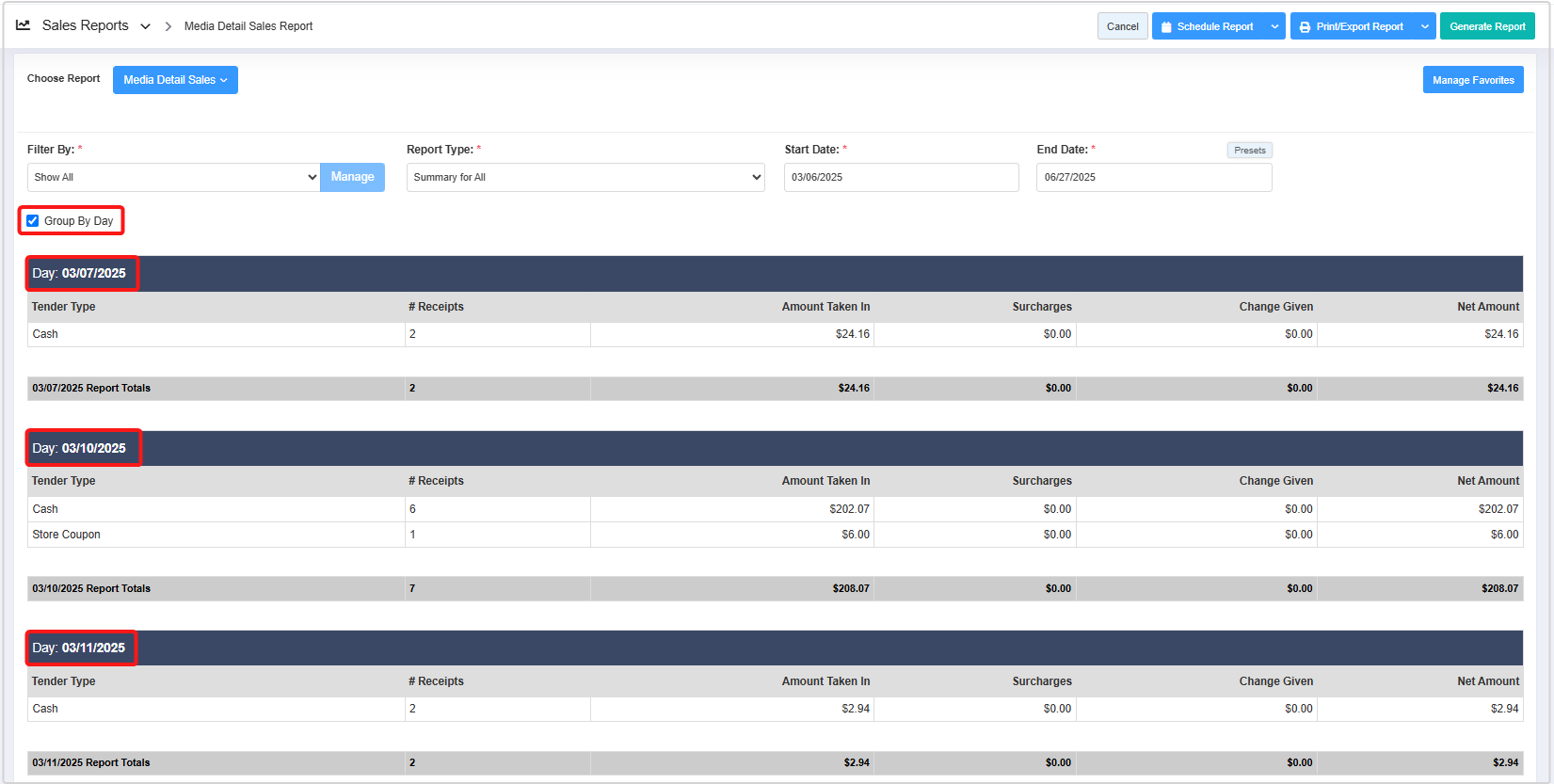1554x784 pixels.
Task: Open the Schedule Report split-arrow menu
Action: pos(1274,26)
